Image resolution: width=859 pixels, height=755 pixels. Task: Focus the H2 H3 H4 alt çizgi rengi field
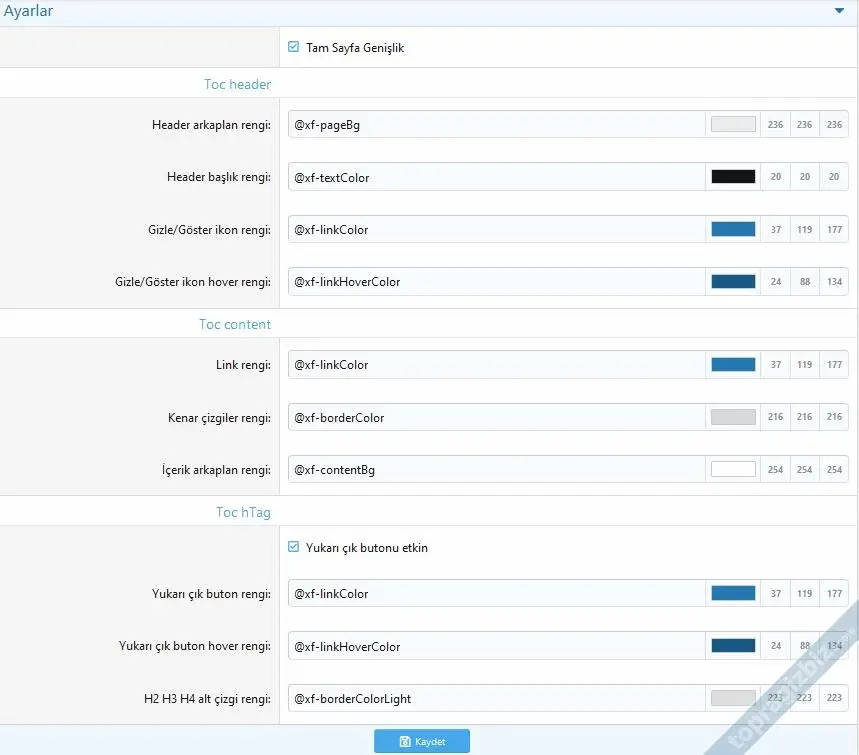(496, 698)
